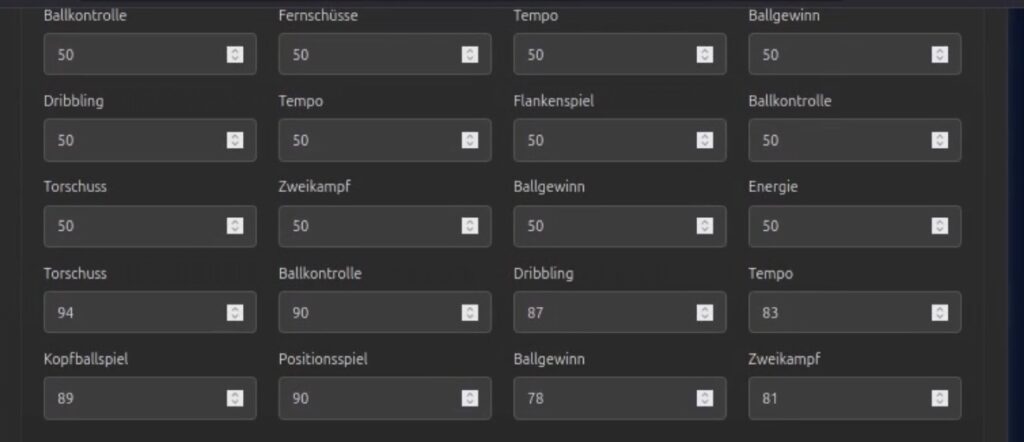Click stepper on Dribbling field showing 87
The image size is (1024, 442).
[704, 313]
